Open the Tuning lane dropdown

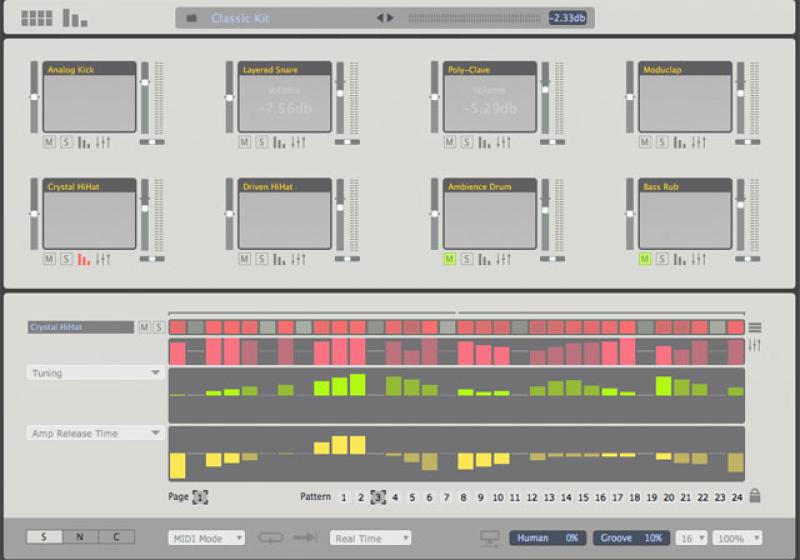pyautogui.click(x=95, y=373)
